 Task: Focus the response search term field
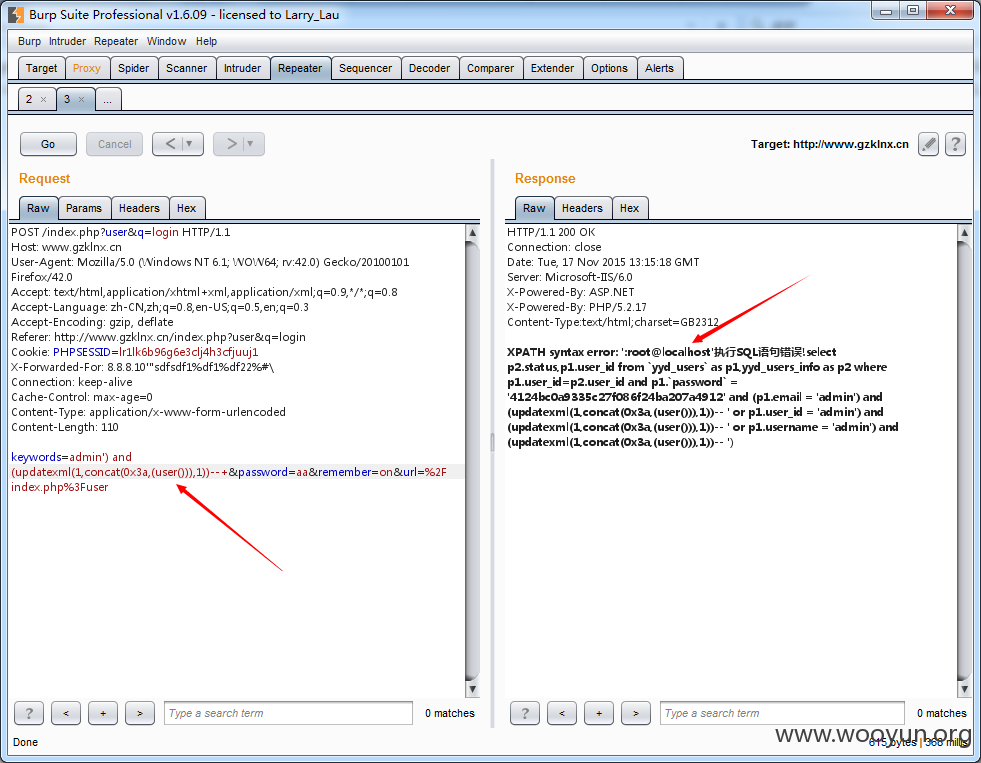[782, 713]
